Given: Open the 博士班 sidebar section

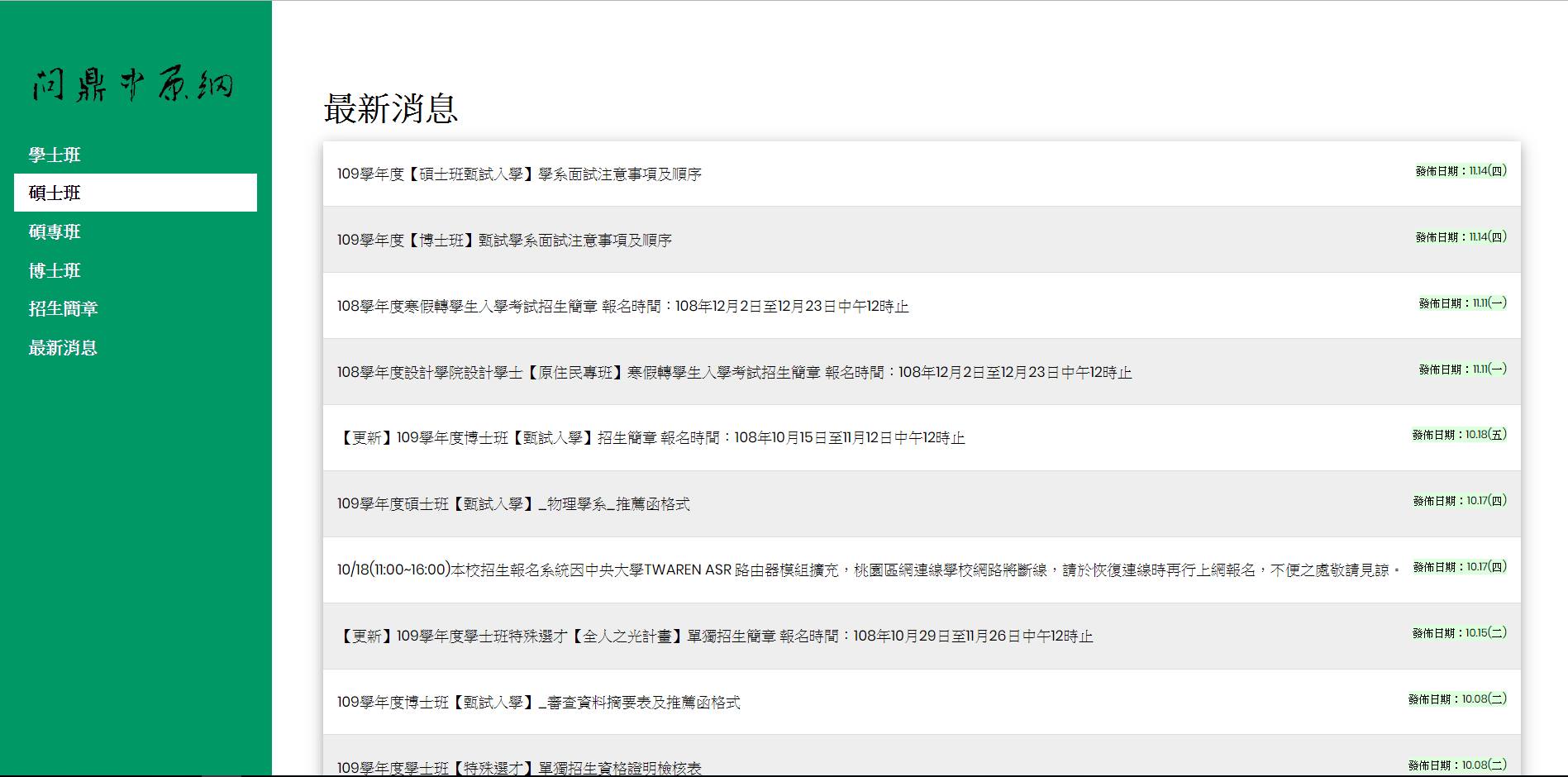Looking at the screenshot, I should 55,270.
